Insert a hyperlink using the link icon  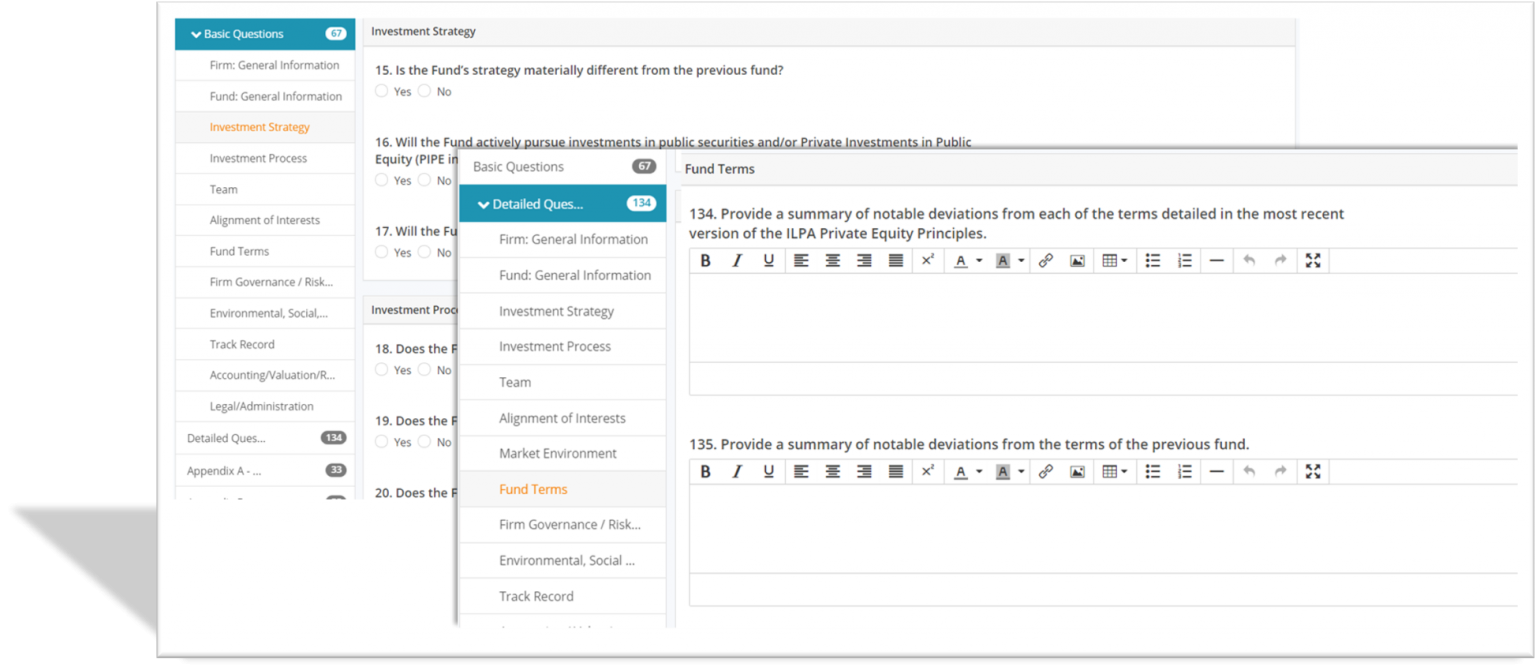(1046, 260)
